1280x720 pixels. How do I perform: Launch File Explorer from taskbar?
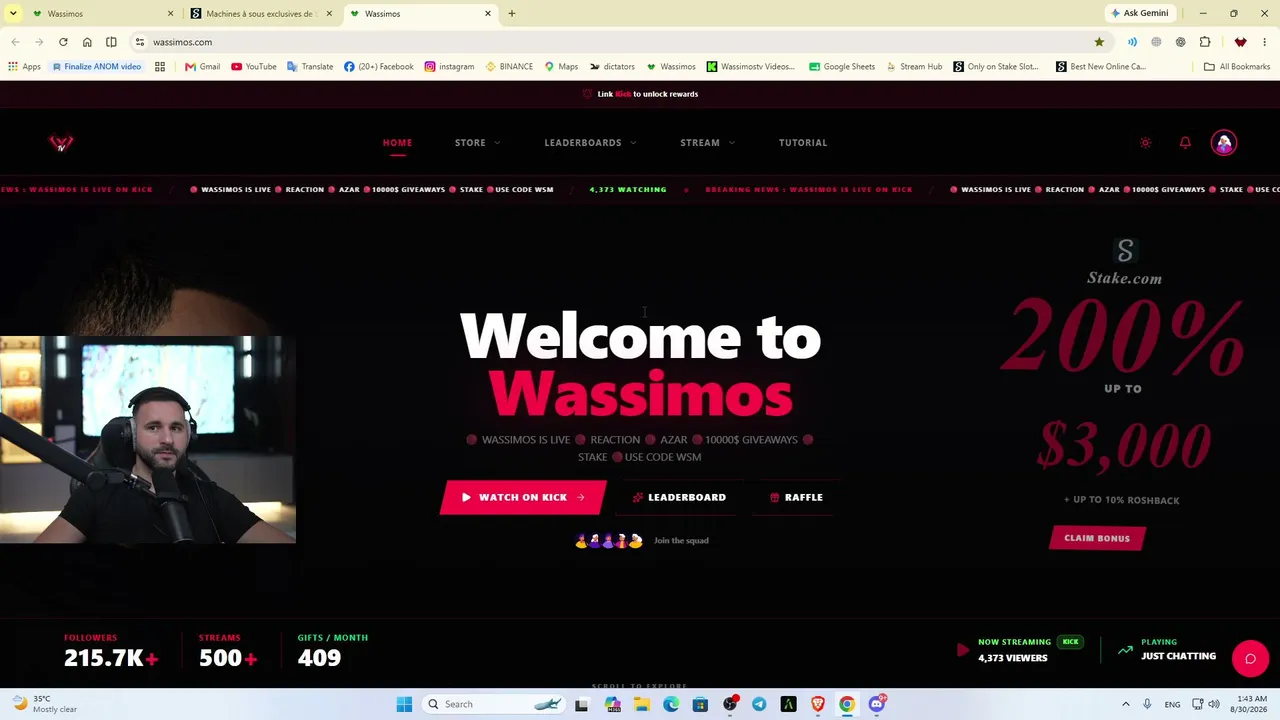tap(641, 704)
